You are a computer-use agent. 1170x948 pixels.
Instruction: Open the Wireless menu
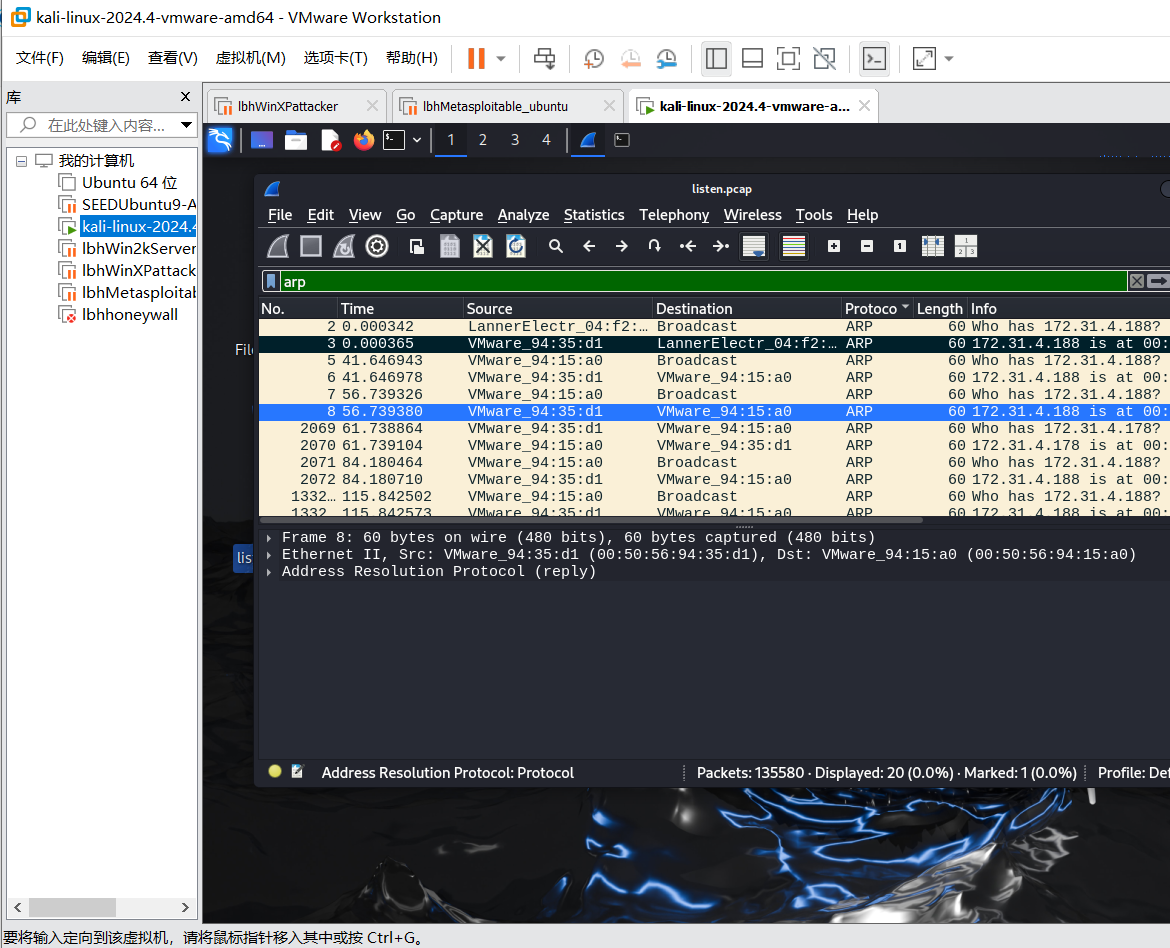pos(752,215)
